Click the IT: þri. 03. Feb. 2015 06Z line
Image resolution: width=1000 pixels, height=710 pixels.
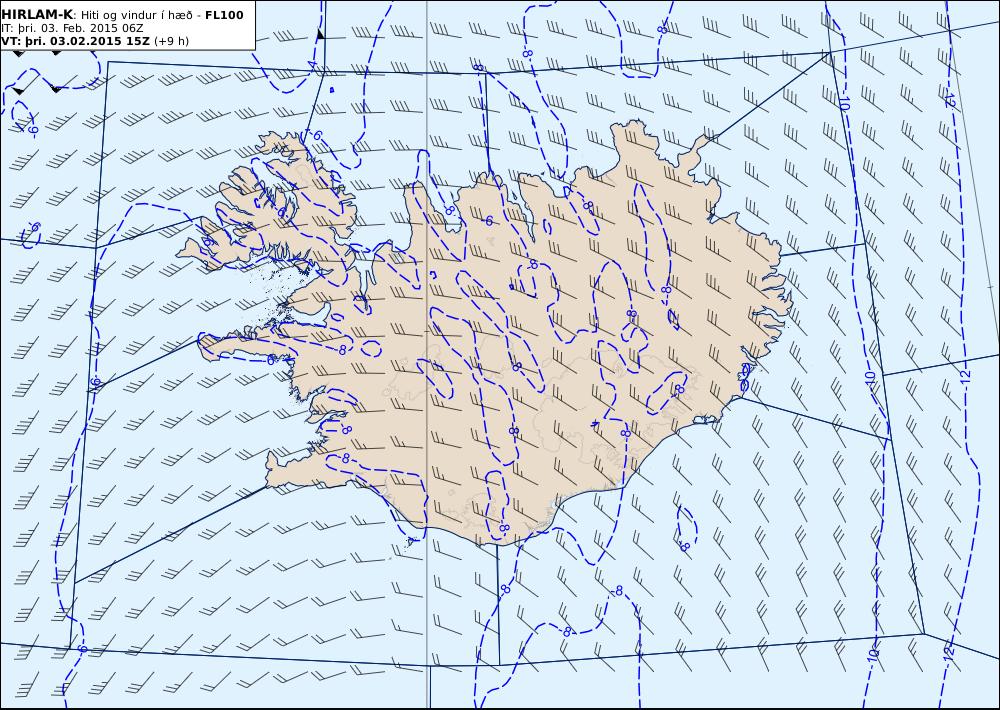tap(72, 28)
